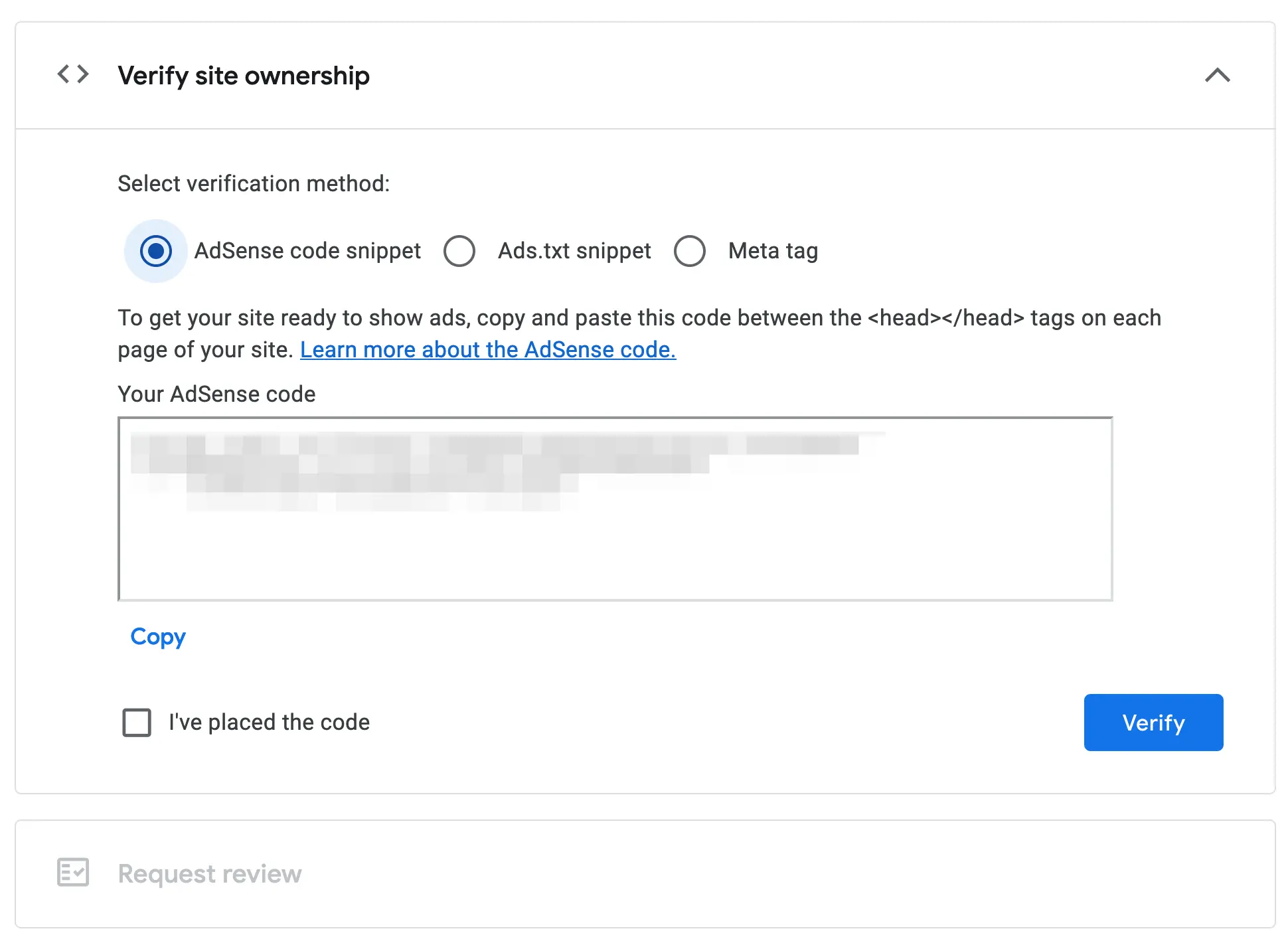Screen dimensions: 1288x947
Task: Click the "Select verification method:" heading text
Action: click(254, 184)
